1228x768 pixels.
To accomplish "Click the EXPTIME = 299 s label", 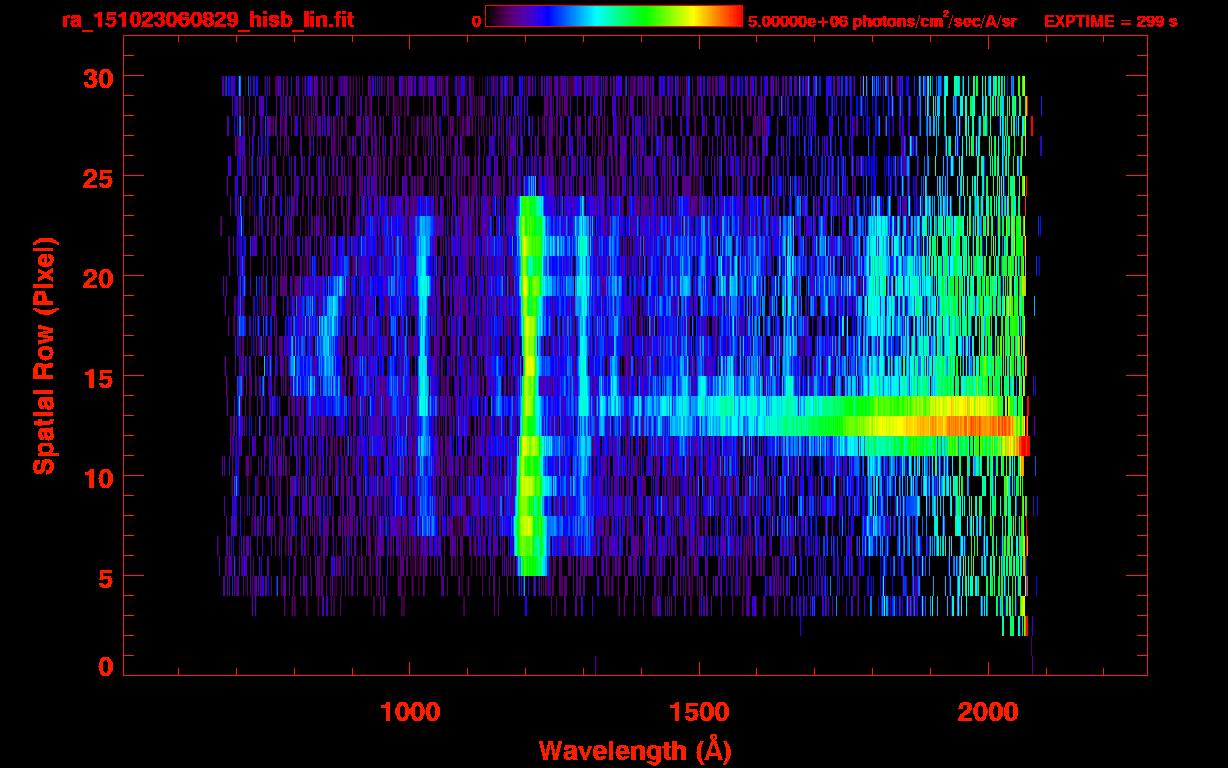I will click(x=1110, y=21).
